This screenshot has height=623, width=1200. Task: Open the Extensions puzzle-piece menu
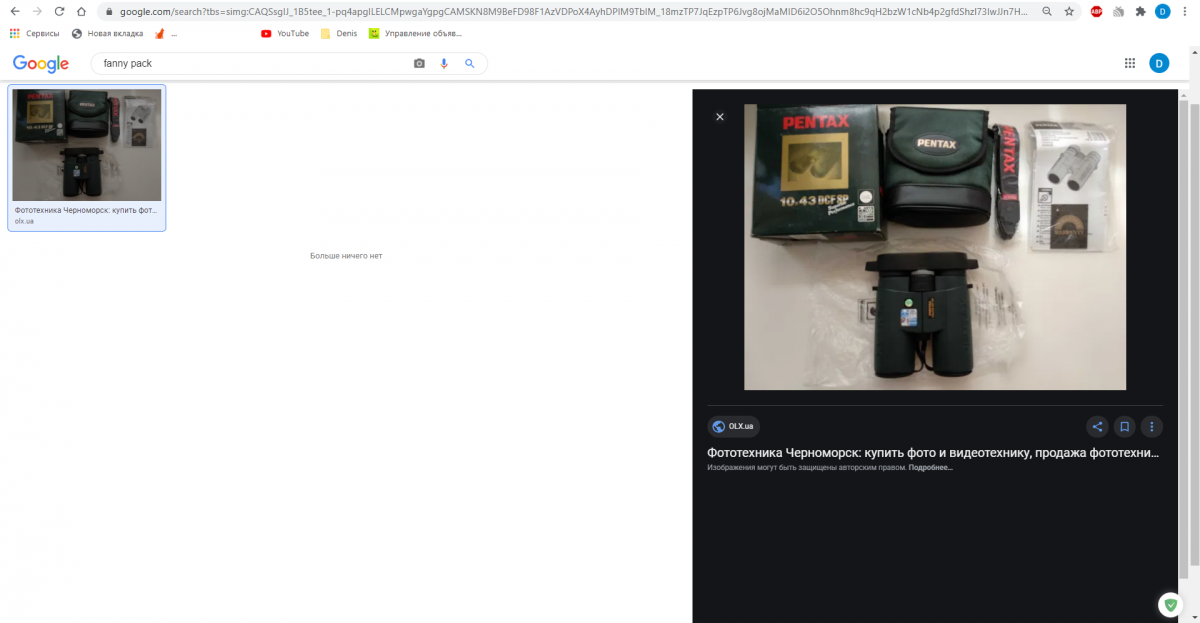(1140, 11)
